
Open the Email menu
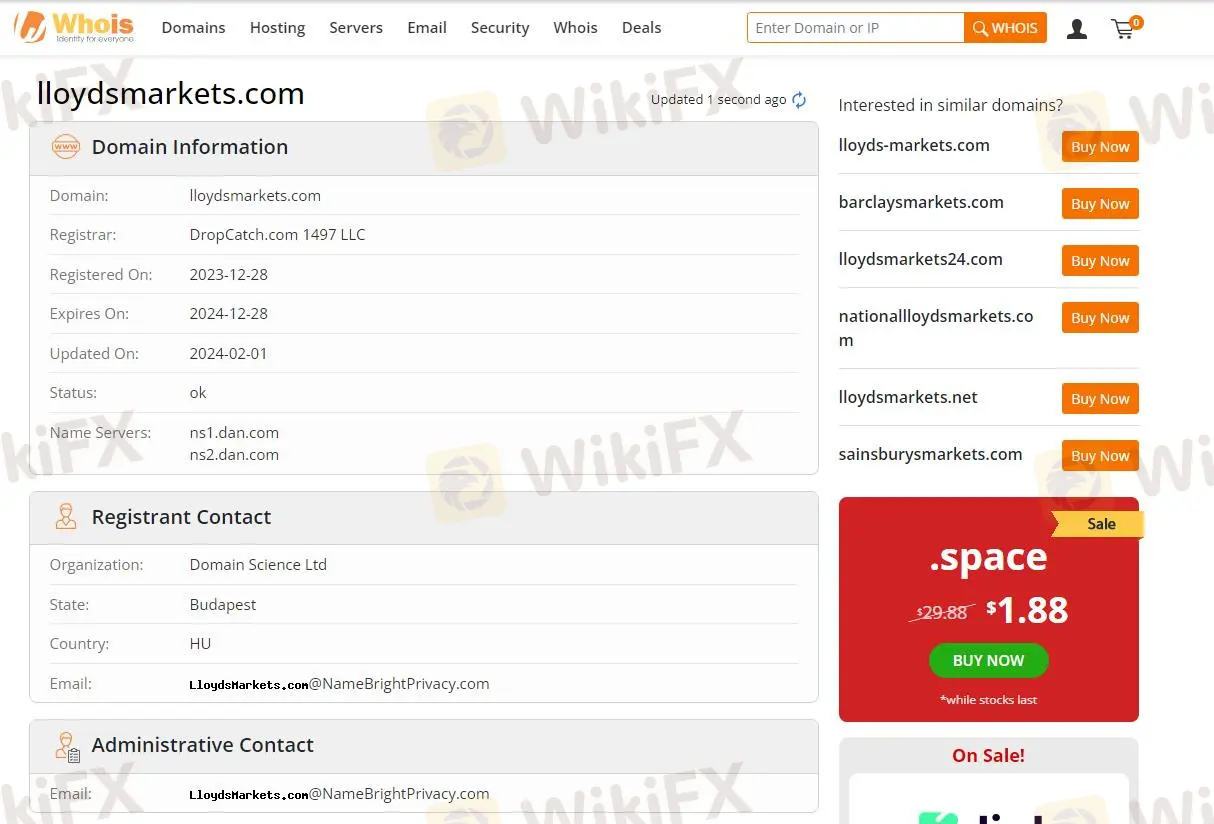point(427,27)
